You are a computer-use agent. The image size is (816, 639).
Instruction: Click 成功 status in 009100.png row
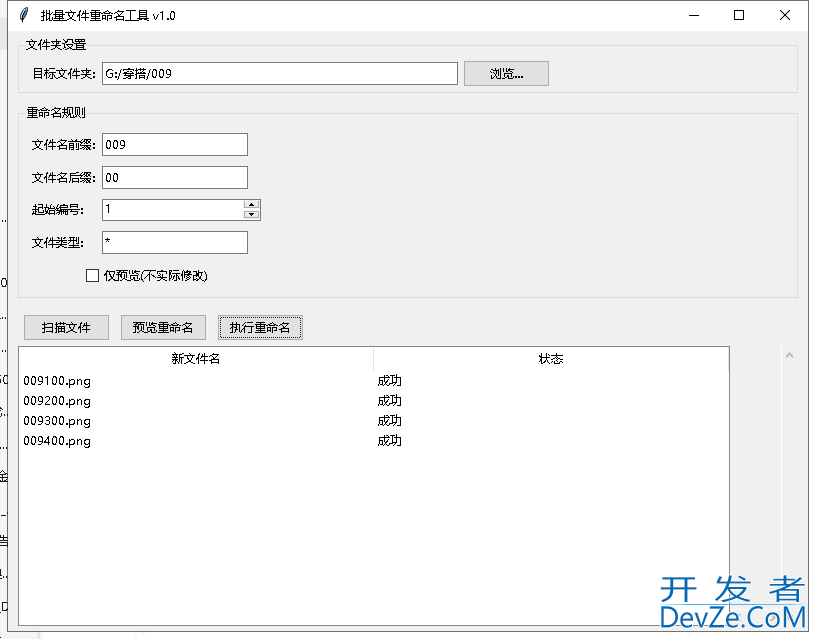389,381
